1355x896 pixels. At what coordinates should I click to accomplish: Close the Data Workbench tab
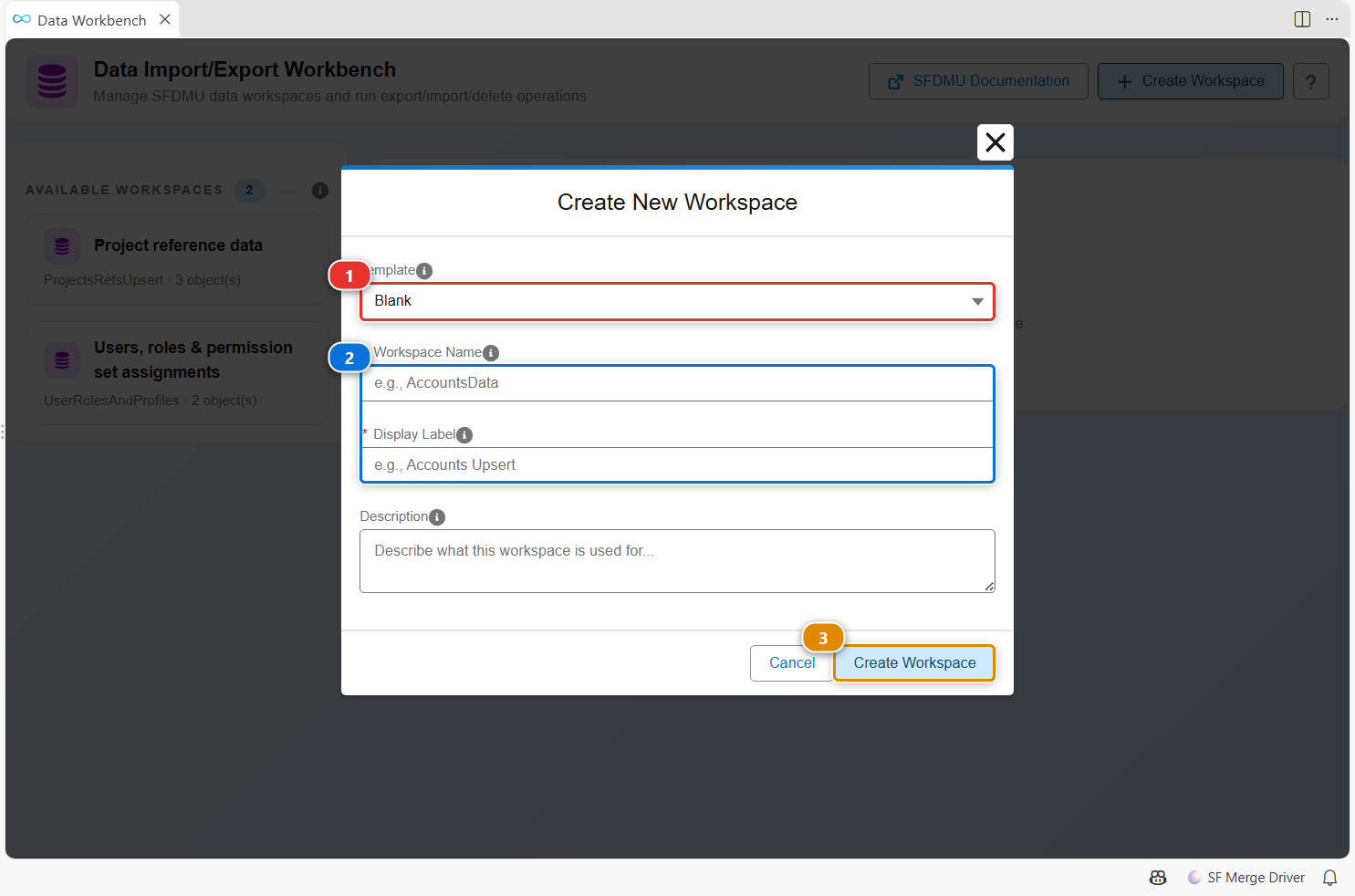(x=165, y=19)
